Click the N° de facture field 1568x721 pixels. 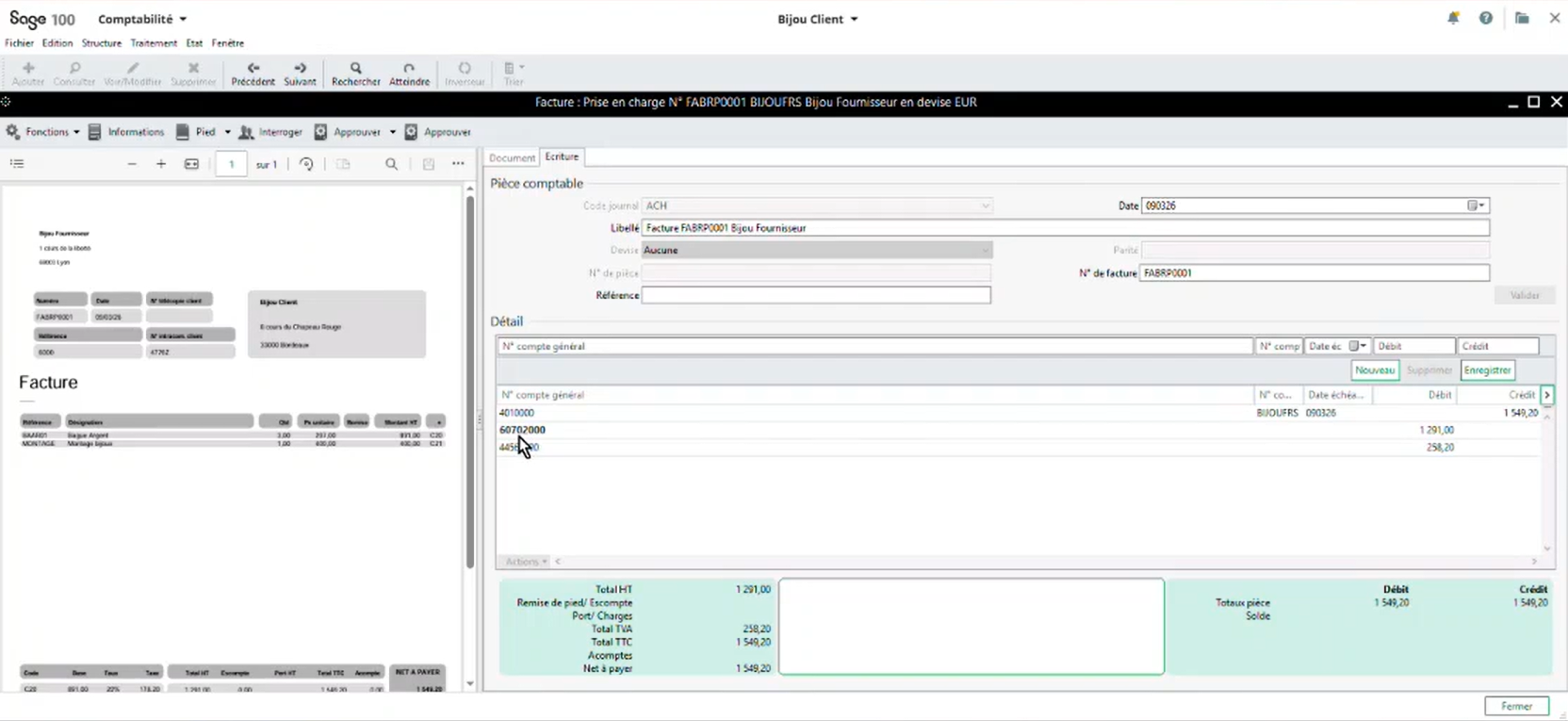(x=1315, y=272)
